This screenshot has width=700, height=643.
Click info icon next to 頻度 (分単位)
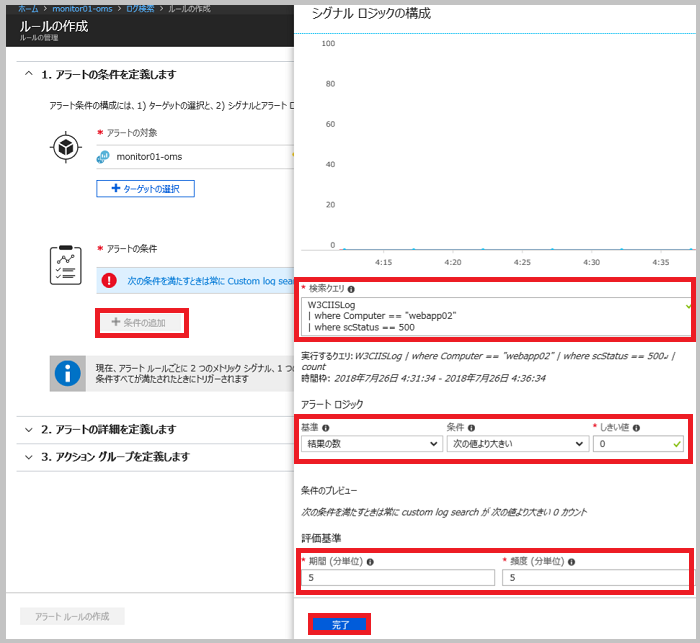(571, 562)
